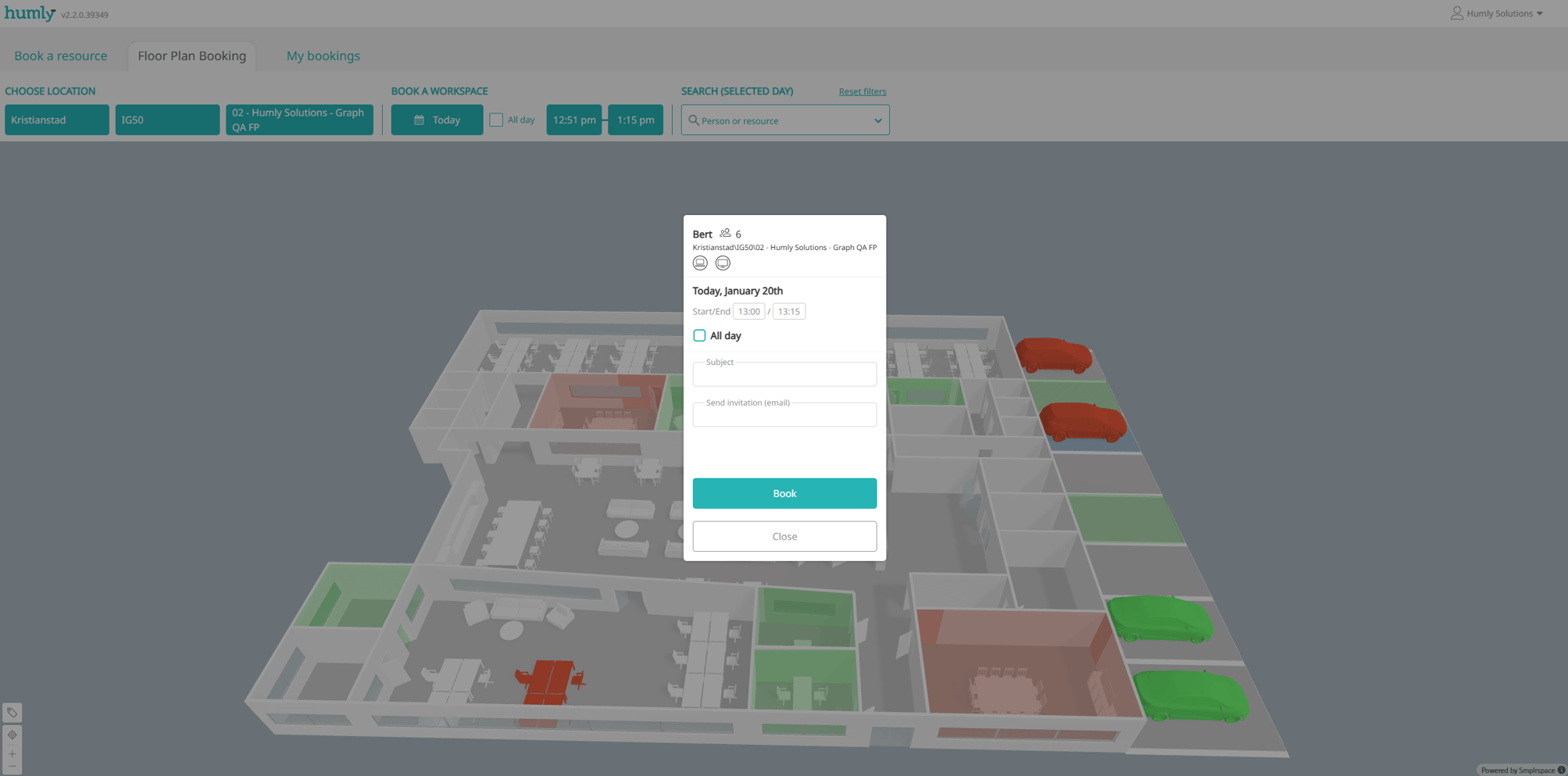This screenshot has width=1568, height=776.
Task: Click the Bert room name
Action: coord(702,234)
